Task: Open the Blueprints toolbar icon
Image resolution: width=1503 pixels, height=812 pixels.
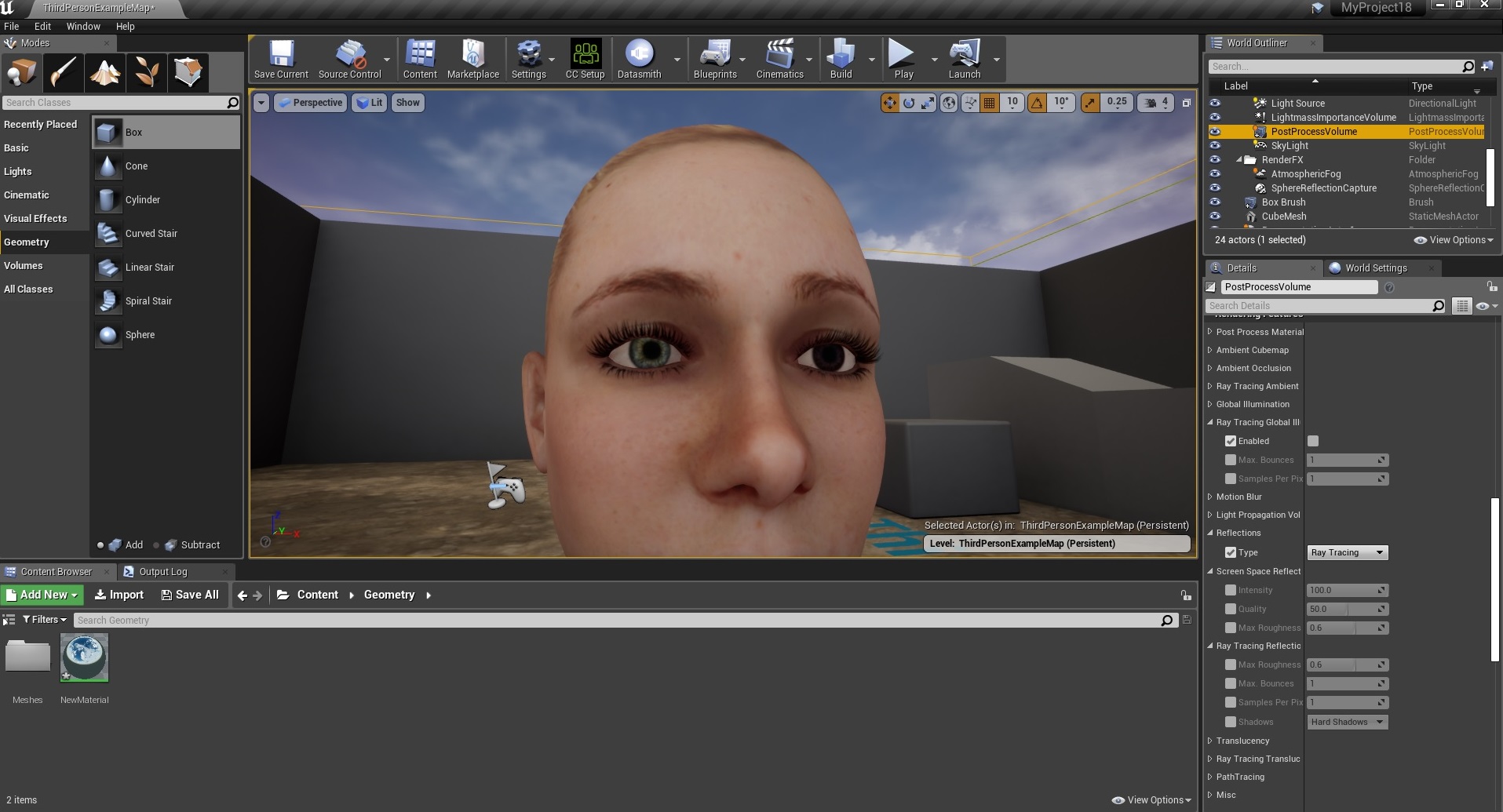Action: point(715,59)
